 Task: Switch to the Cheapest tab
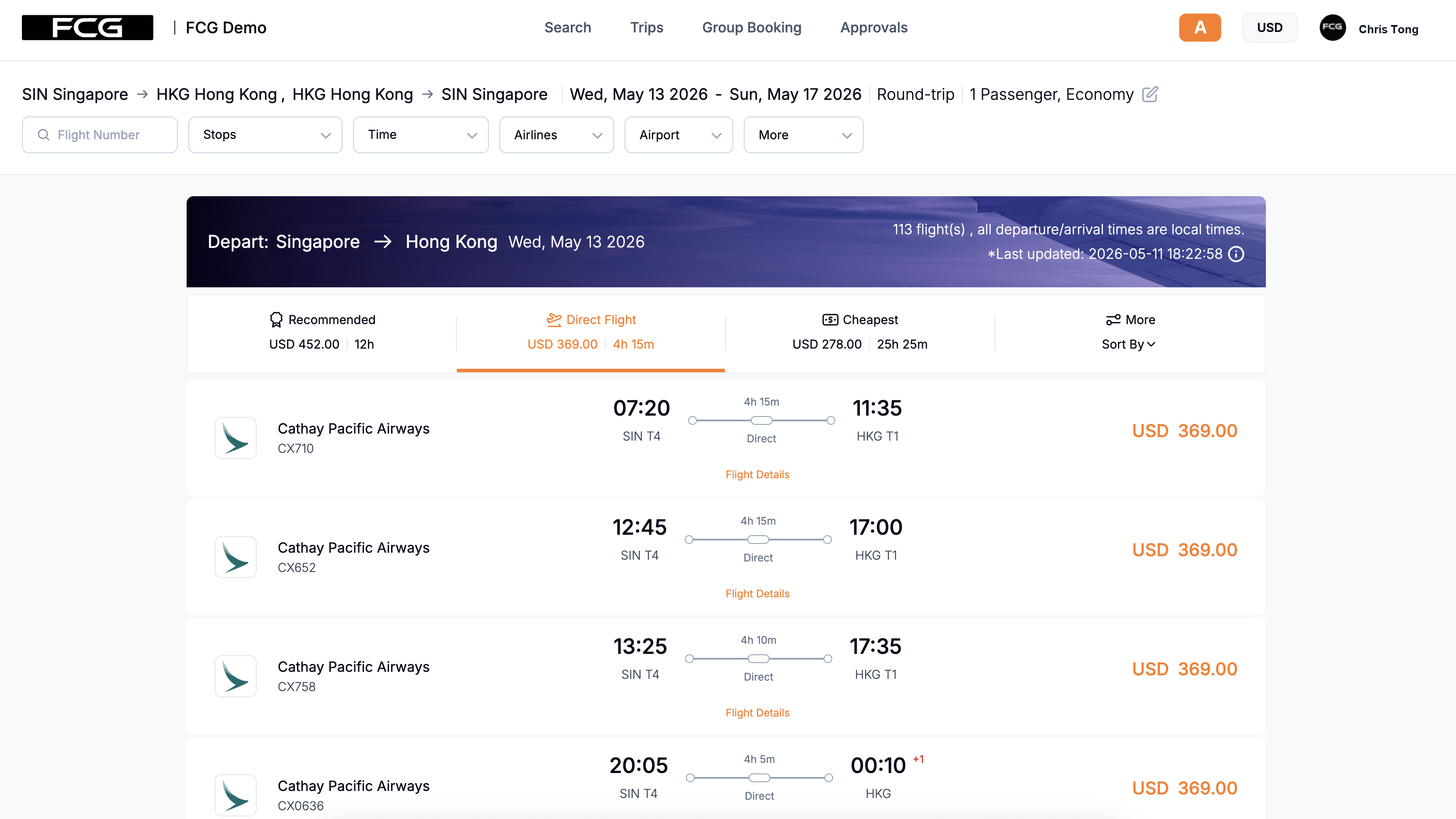860,333
